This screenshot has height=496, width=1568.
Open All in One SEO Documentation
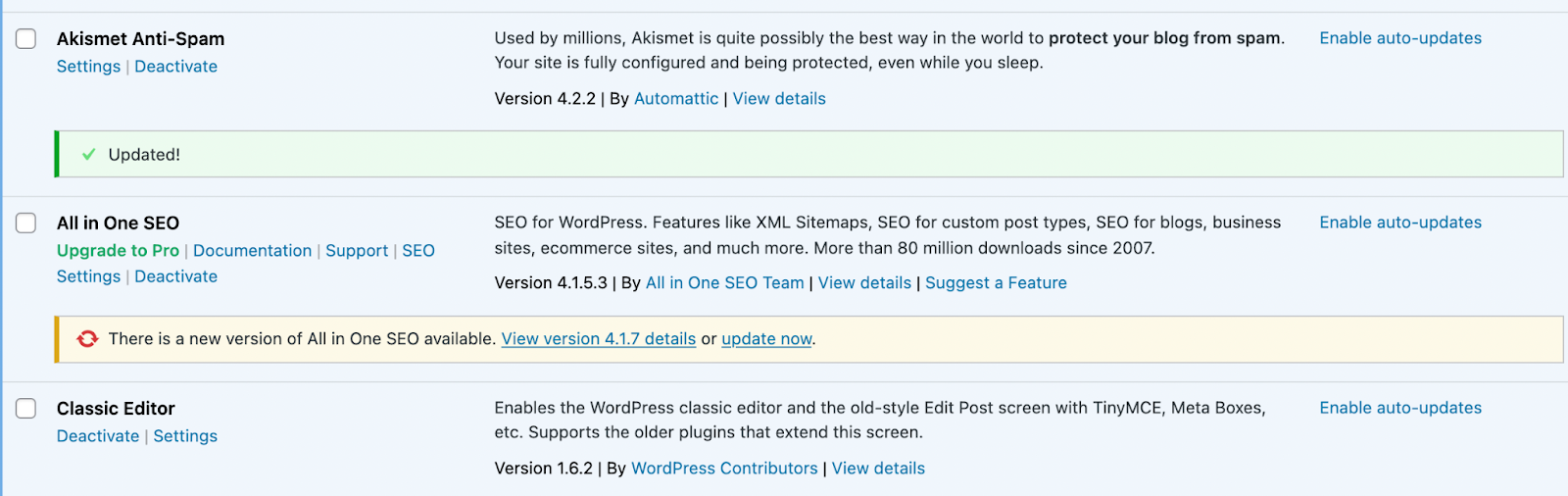coord(252,251)
